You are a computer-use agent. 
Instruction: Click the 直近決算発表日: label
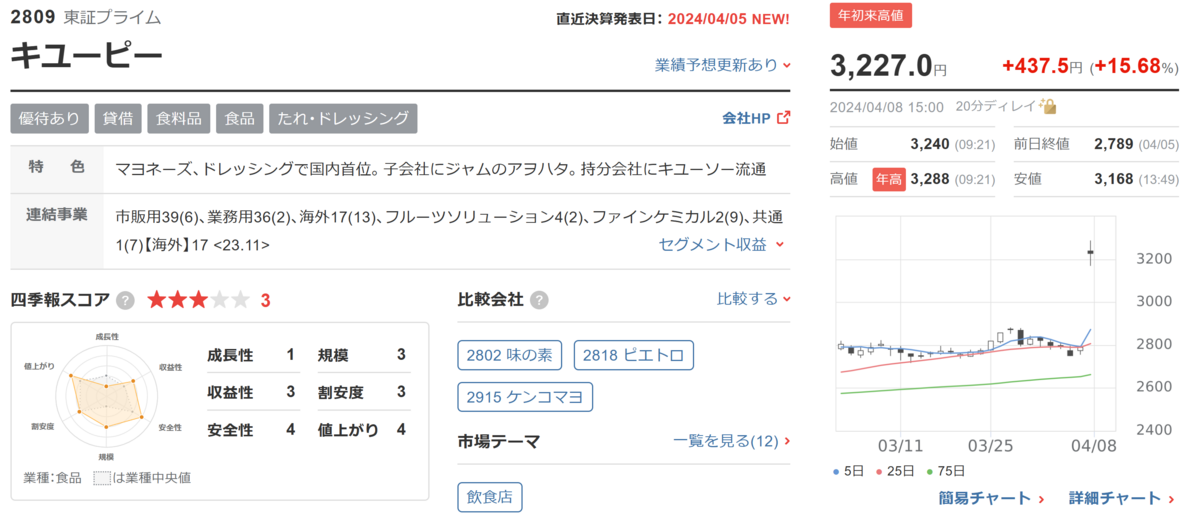[610, 19]
